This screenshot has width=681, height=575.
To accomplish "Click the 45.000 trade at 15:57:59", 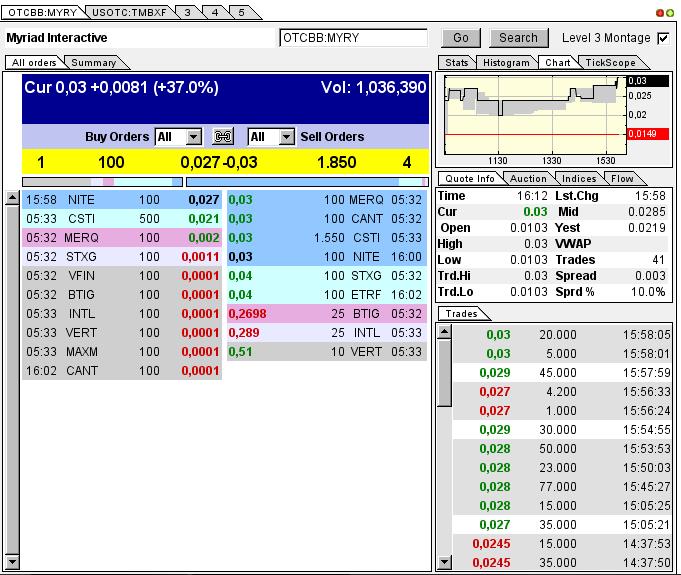I will tap(562, 373).
